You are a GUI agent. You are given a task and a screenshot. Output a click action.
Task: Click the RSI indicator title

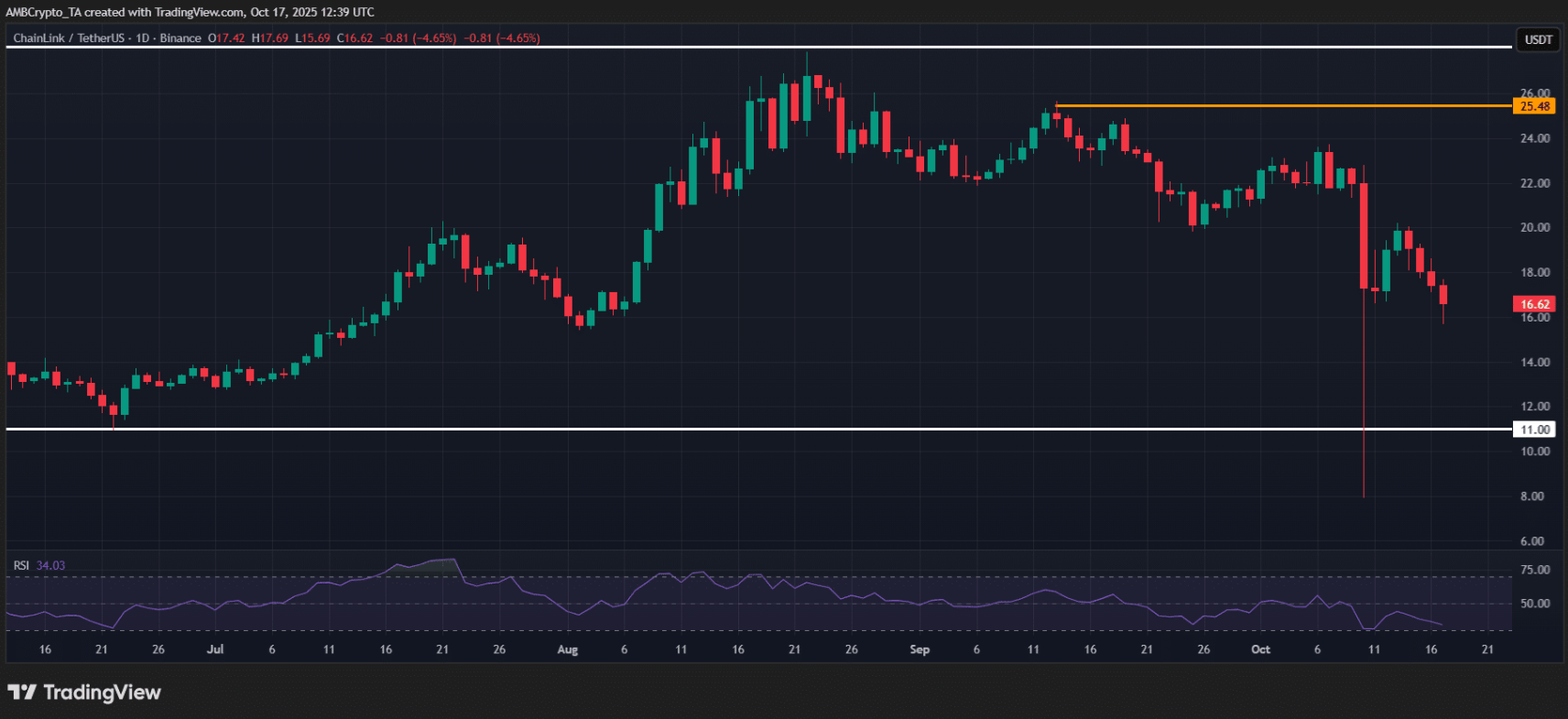pyautogui.click(x=21, y=566)
